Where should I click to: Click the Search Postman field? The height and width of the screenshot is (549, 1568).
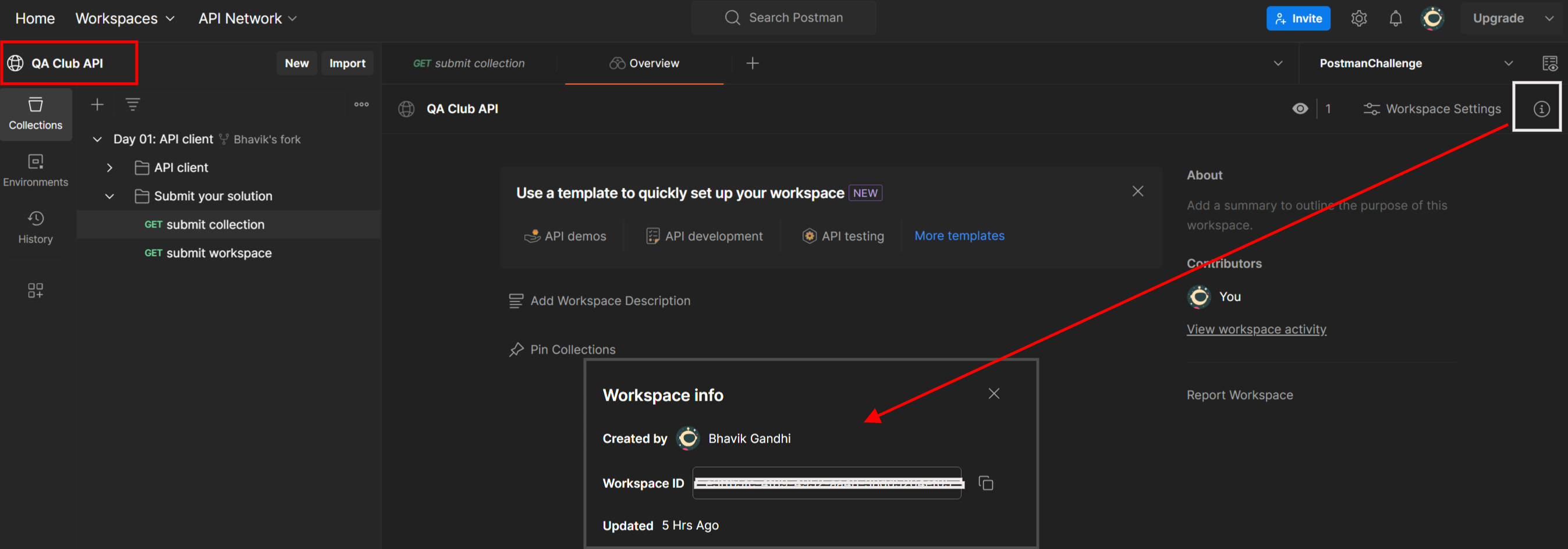[783, 17]
